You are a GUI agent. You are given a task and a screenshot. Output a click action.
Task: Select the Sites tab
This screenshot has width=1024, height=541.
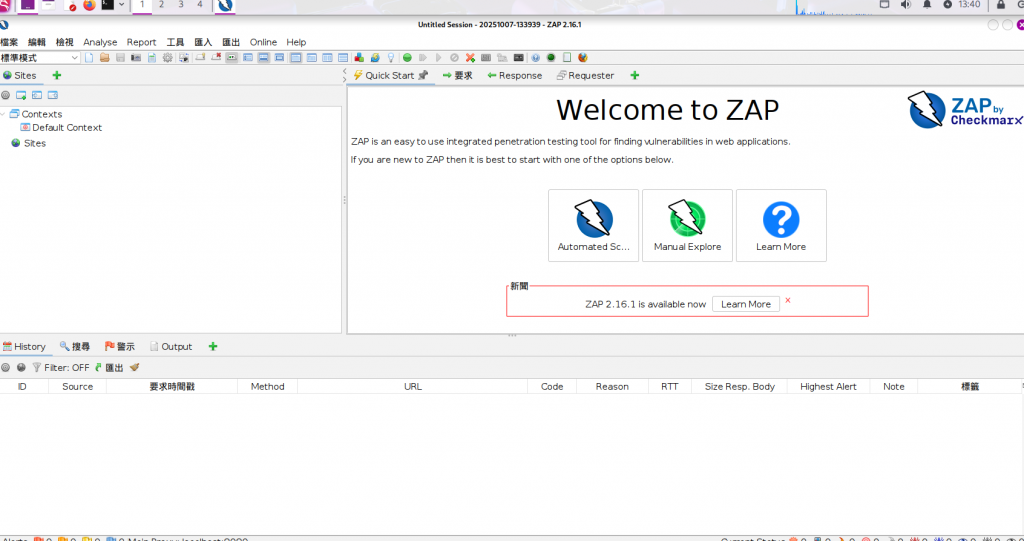(20, 75)
